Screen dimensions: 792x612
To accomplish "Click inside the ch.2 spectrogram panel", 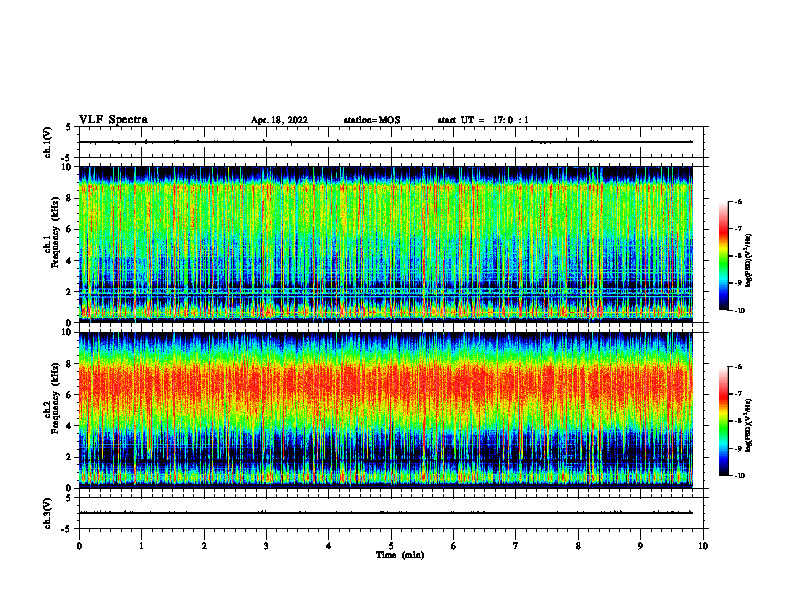I will 386,410.
